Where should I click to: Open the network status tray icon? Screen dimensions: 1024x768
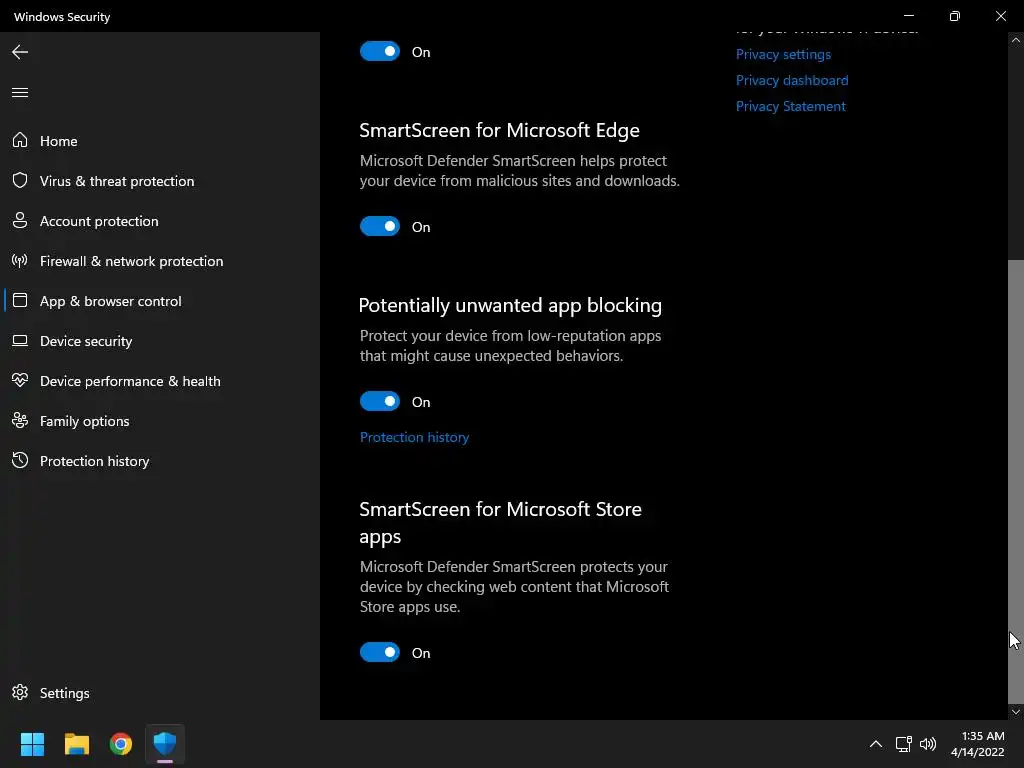904,744
